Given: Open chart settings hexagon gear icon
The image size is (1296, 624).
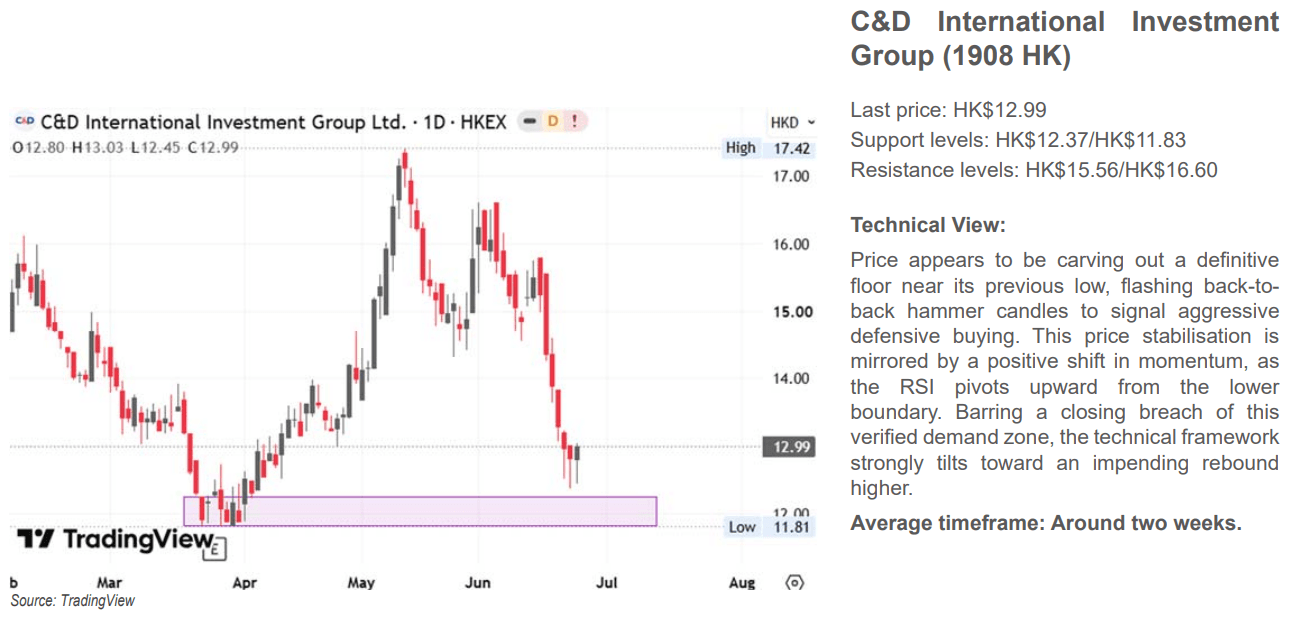Looking at the screenshot, I should 795,582.
